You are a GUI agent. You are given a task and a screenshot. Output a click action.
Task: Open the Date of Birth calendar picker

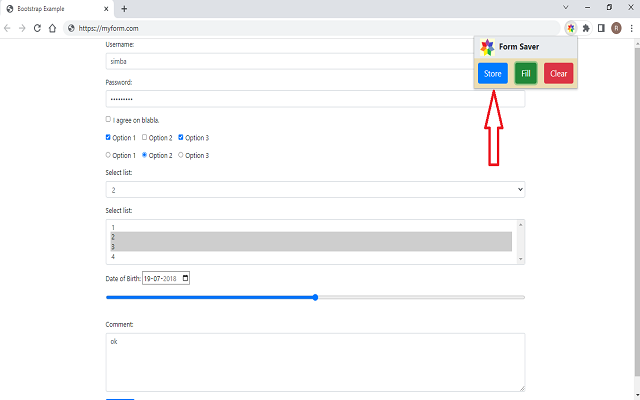(185, 278)
